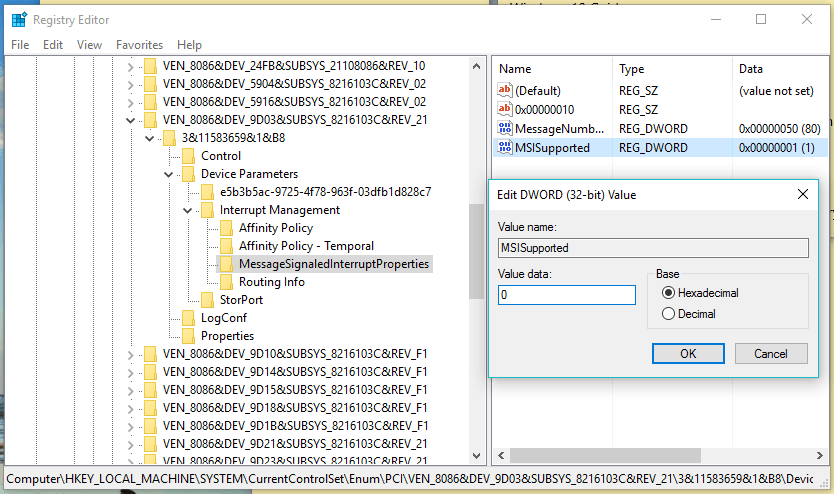Open the Favorites menu
This screenshot has height=494, width=834.
click(x=139, y=45)
